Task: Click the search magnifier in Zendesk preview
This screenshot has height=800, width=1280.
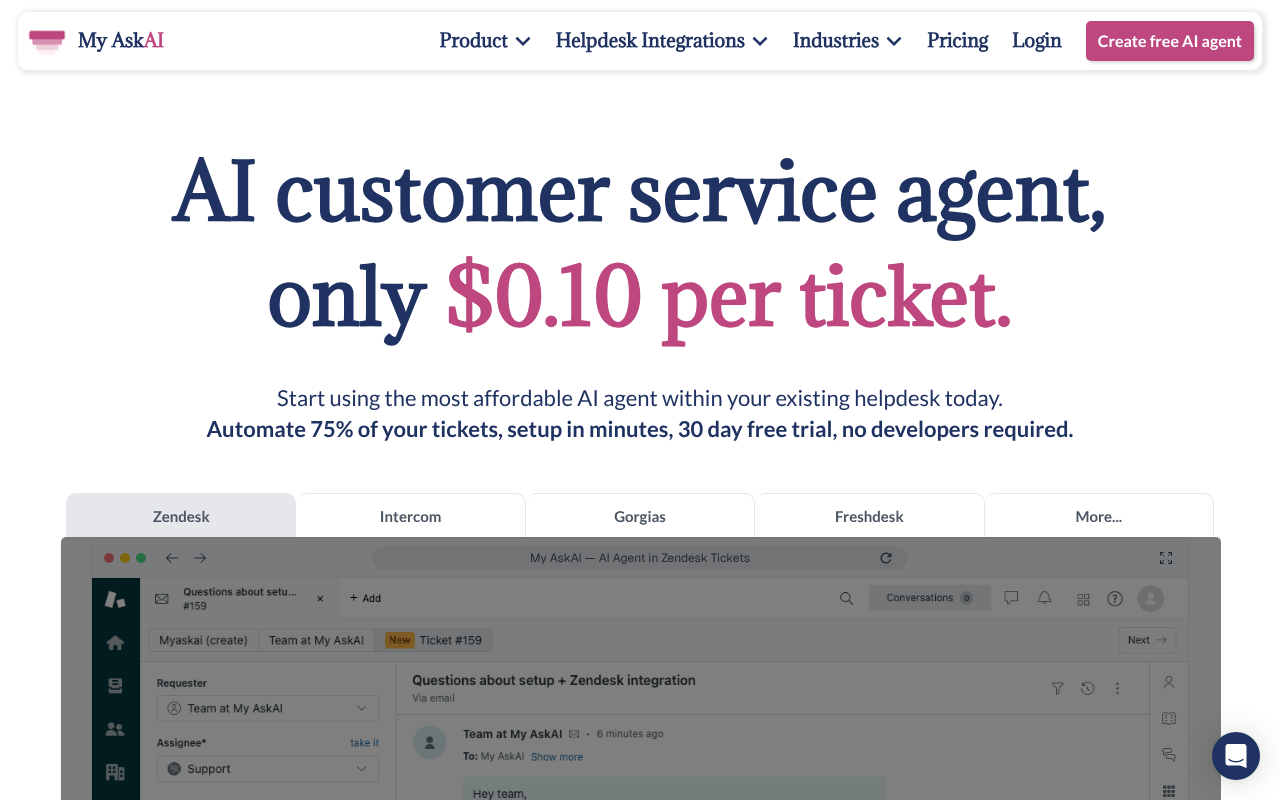Action: click(x=846, y=598)
